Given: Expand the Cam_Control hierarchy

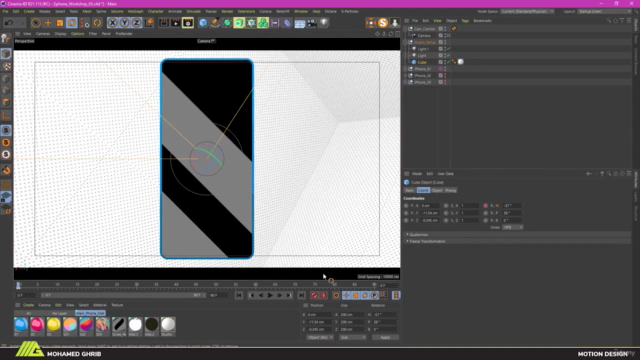Looking at the screenshot, I should (405, 29).
